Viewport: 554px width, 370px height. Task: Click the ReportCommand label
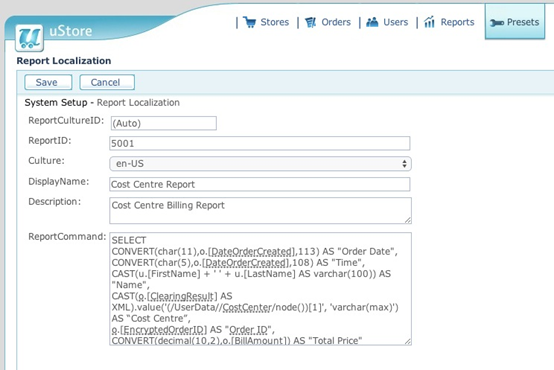(67, 237)
